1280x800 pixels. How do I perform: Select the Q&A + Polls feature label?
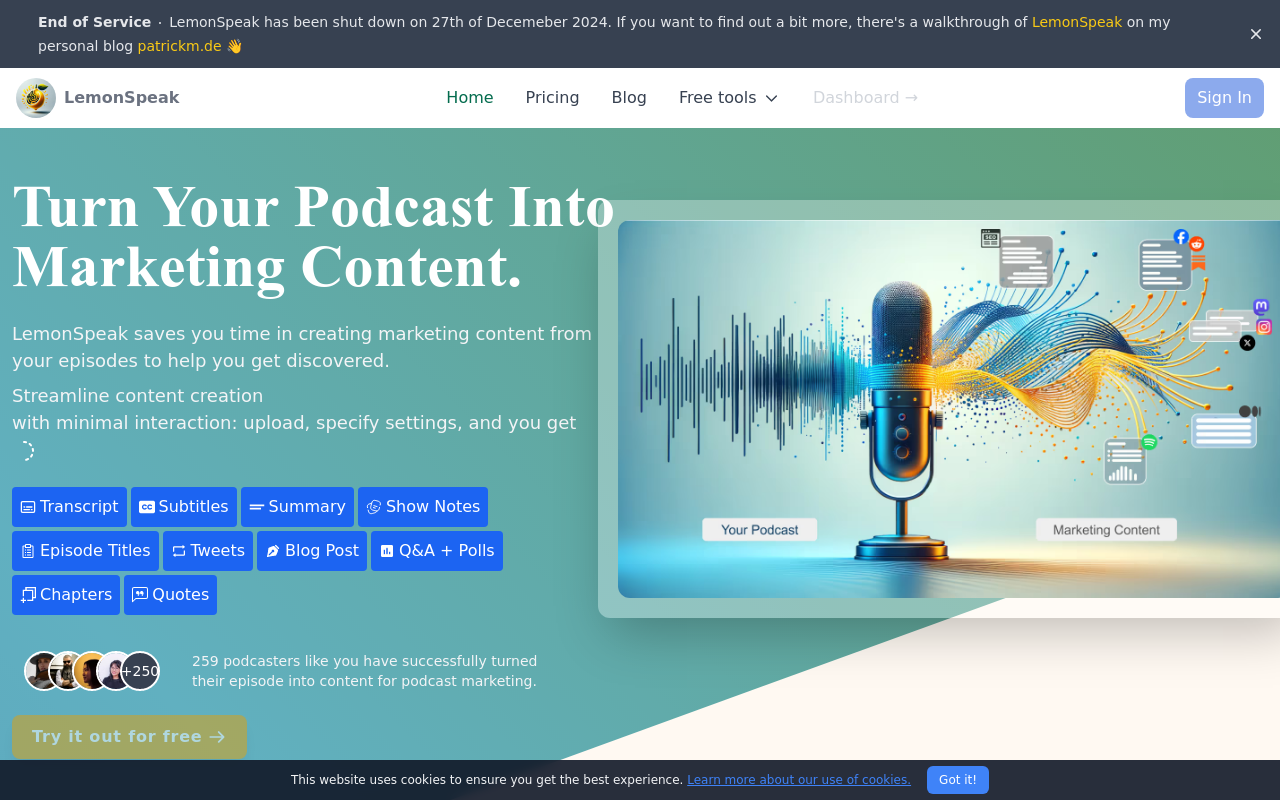447,551
